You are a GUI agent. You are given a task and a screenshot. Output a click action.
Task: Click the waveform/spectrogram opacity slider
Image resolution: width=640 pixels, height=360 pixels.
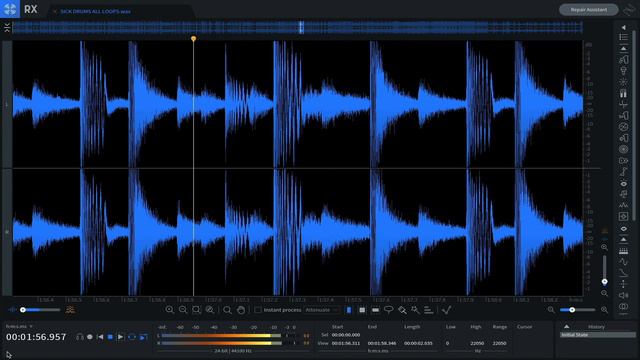[40, 310]
